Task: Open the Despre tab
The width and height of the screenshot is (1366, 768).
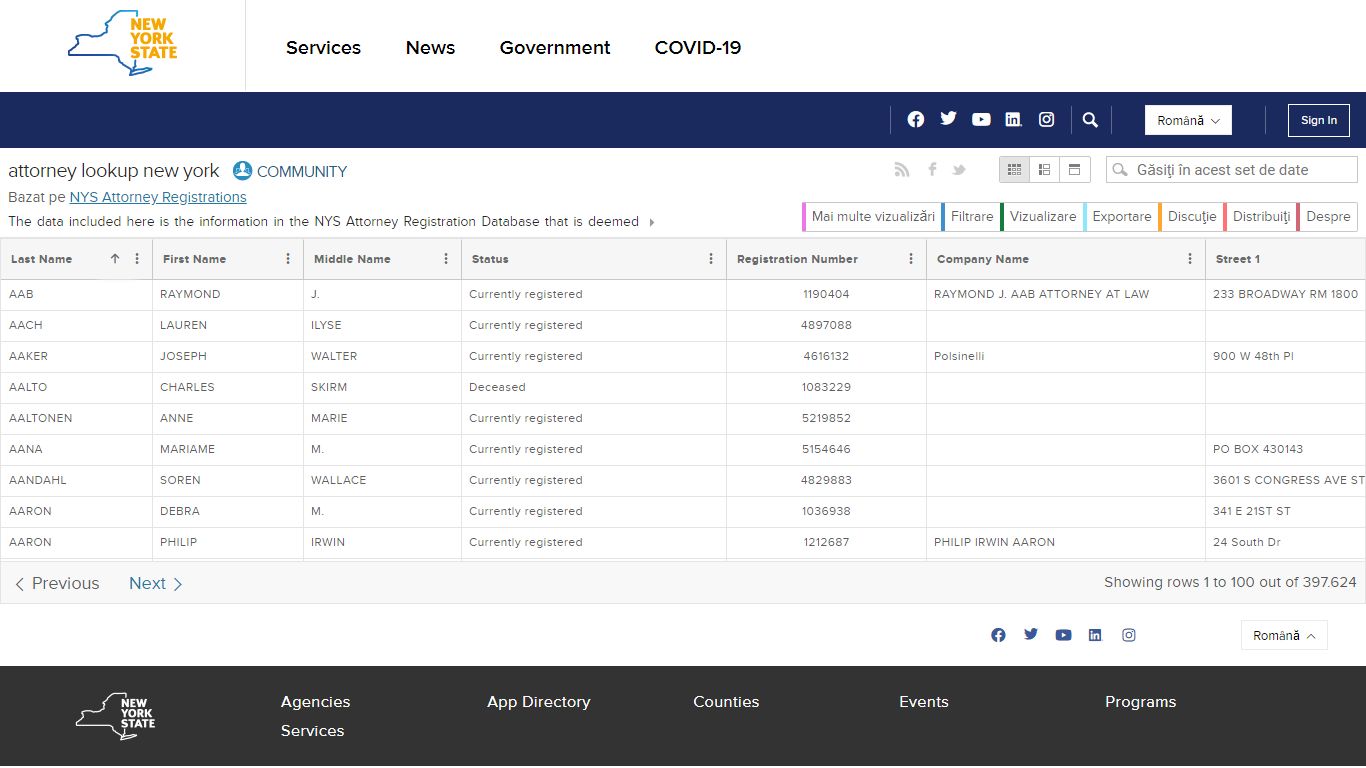Action: (x=1327, y=216)
